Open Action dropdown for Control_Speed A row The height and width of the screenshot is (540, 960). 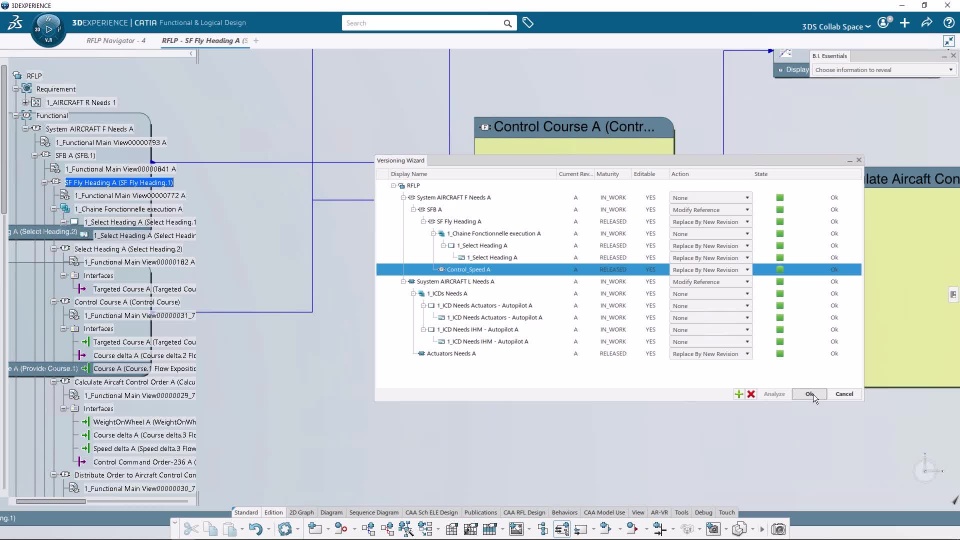[710, 270]
